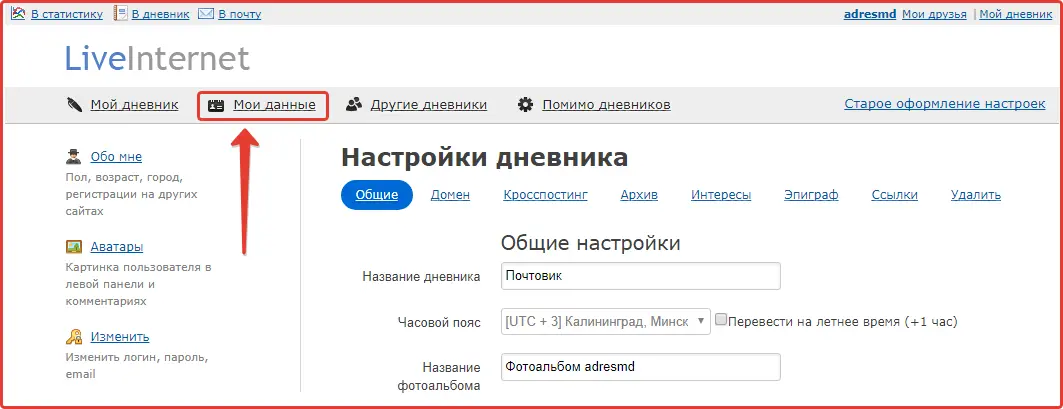Screen dimensions: 1063x409
Task: Click the mail envelope icon
Action: pyautogui.click(x=205, y=14)
